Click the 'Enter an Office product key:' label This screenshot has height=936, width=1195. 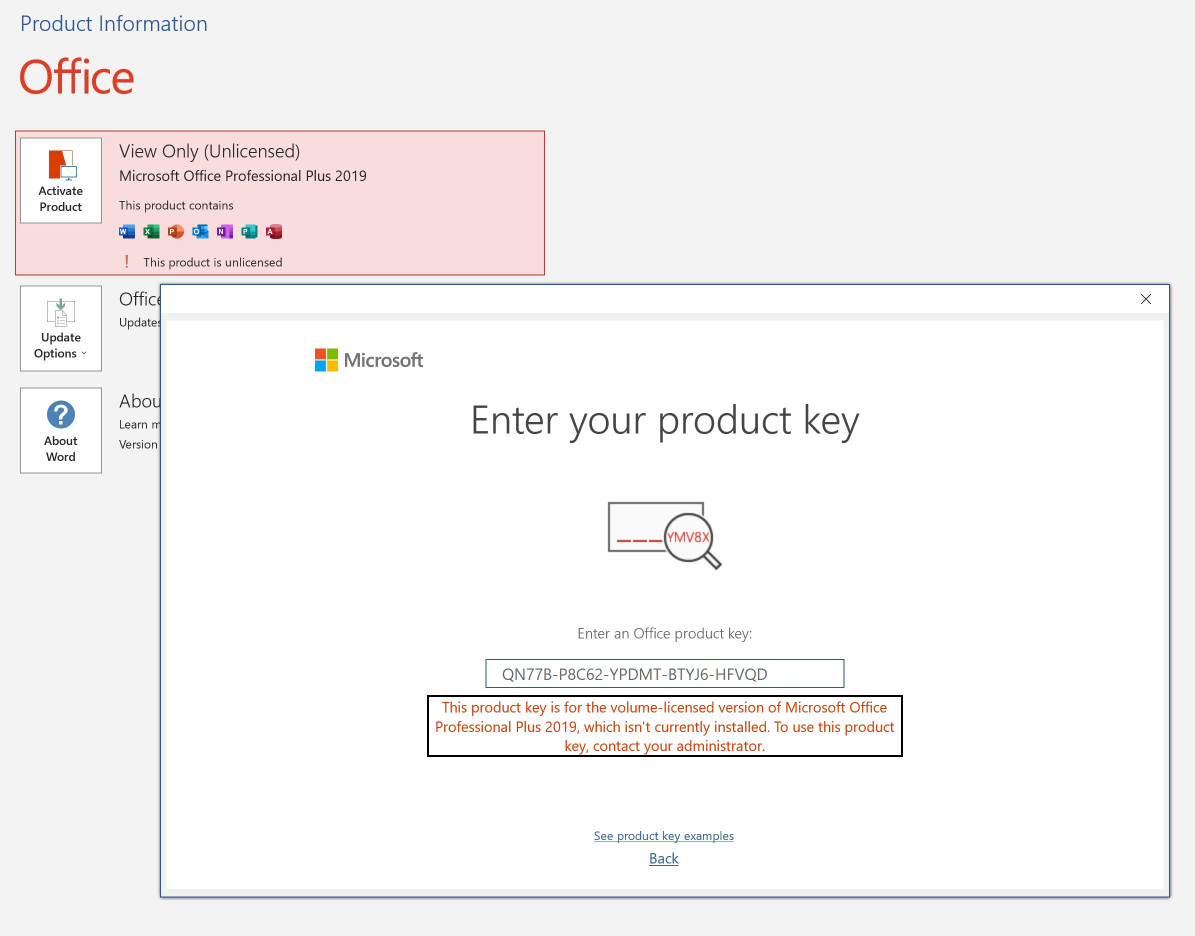coord(665,633)
